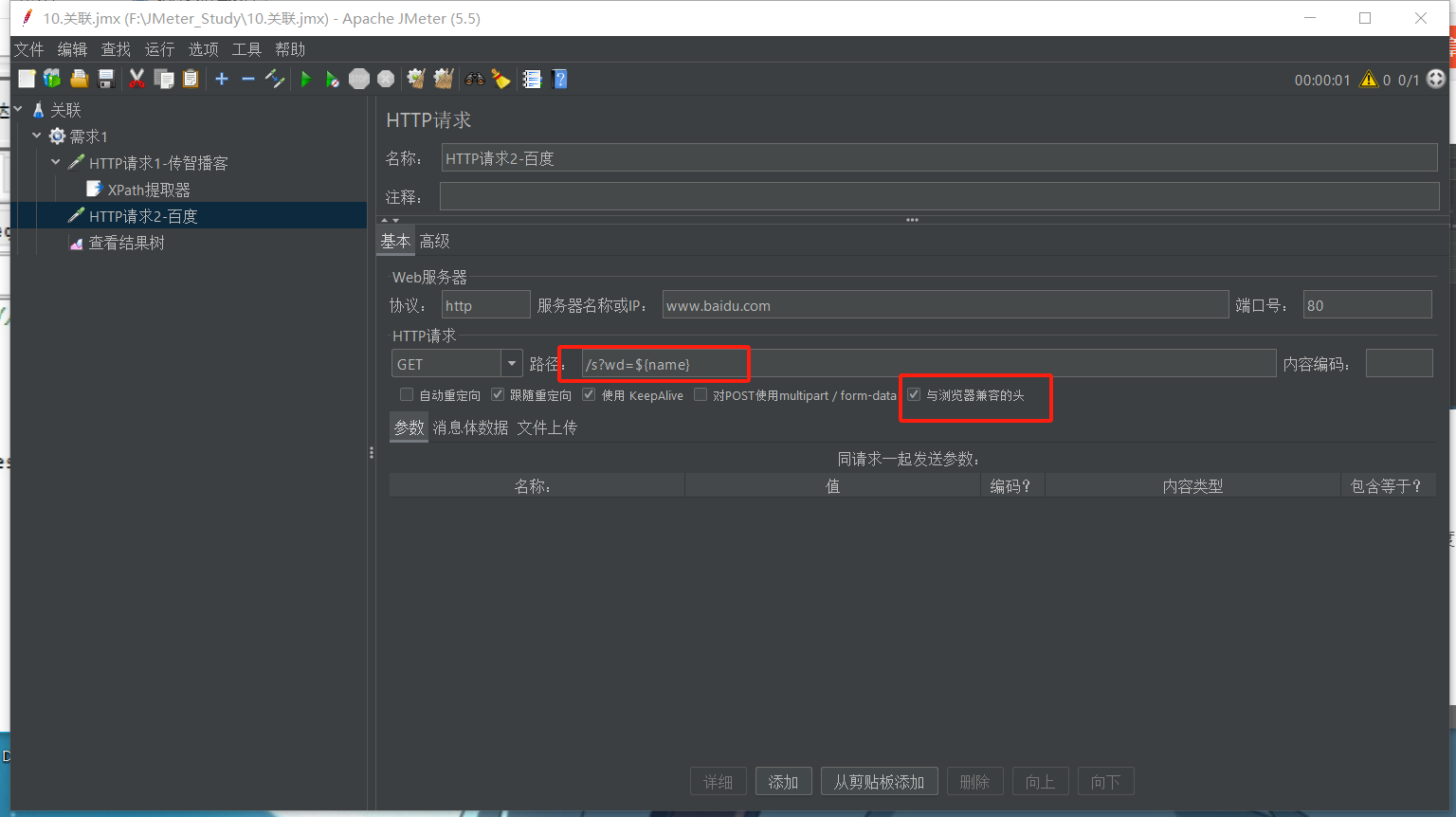Image resolution: width=1456 pixels, height=817 pixels.
Task: Select the 需求1 thread group item
Action: [88, 136]
